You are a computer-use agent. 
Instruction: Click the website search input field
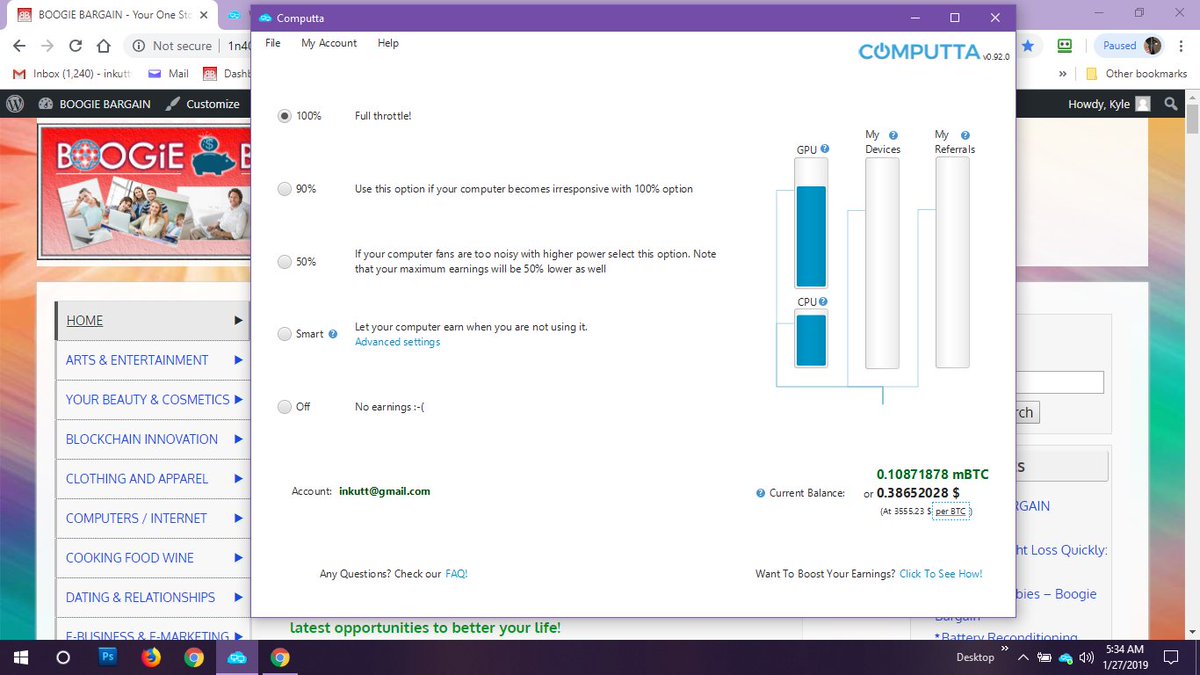click(1060, 382)
